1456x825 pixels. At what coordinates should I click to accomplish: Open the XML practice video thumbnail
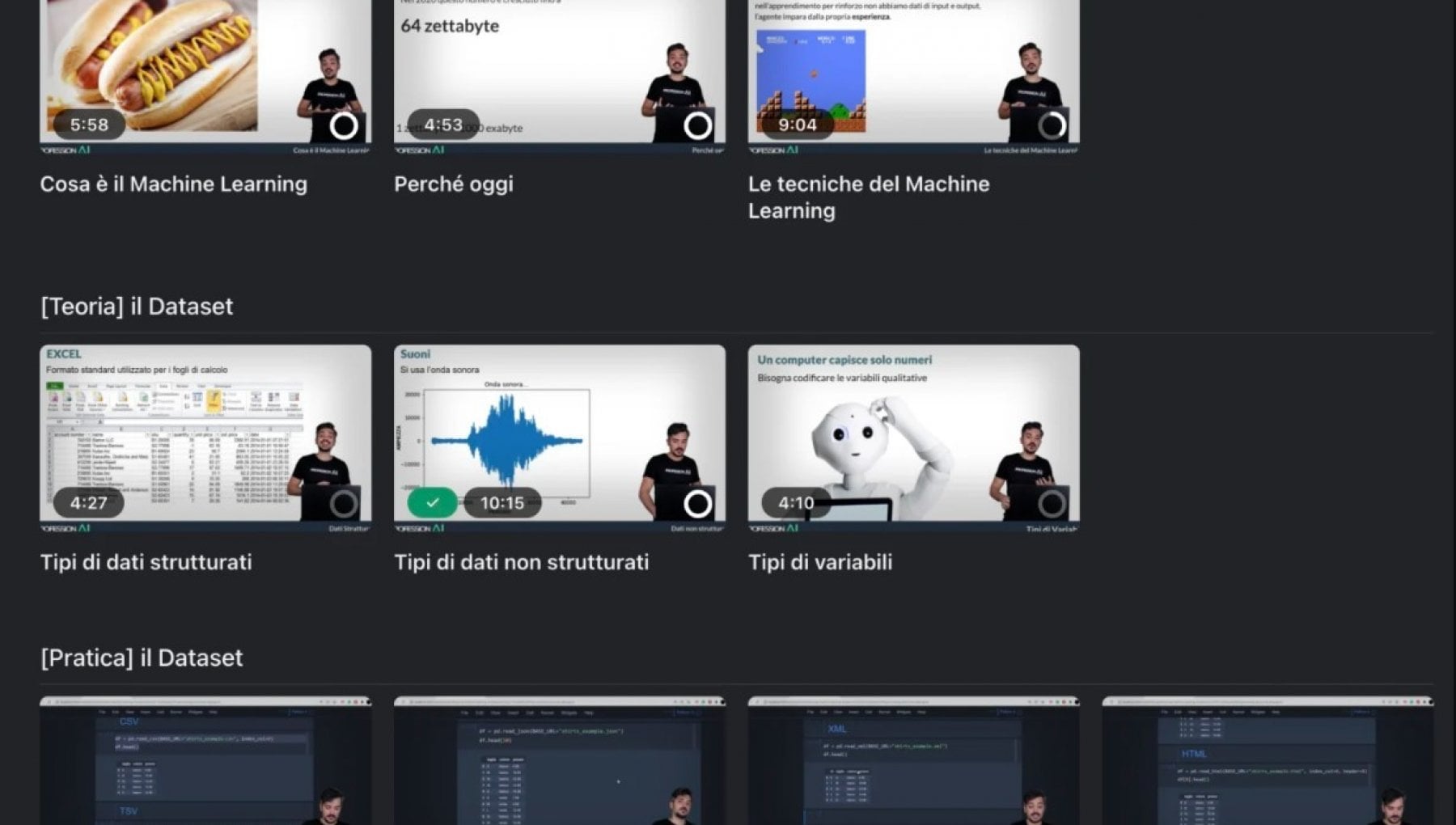913,760
